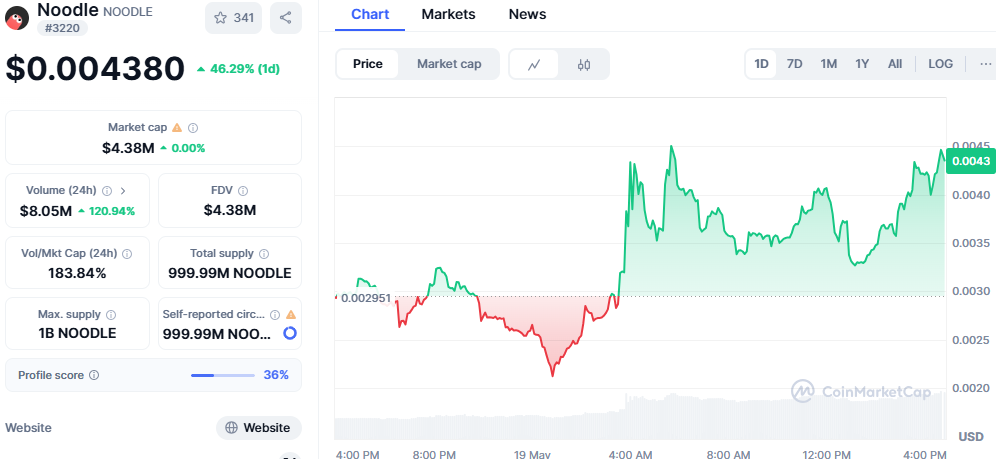Open the Chart tab
This screenshot has height=459, width=996.
pos(370,15)
